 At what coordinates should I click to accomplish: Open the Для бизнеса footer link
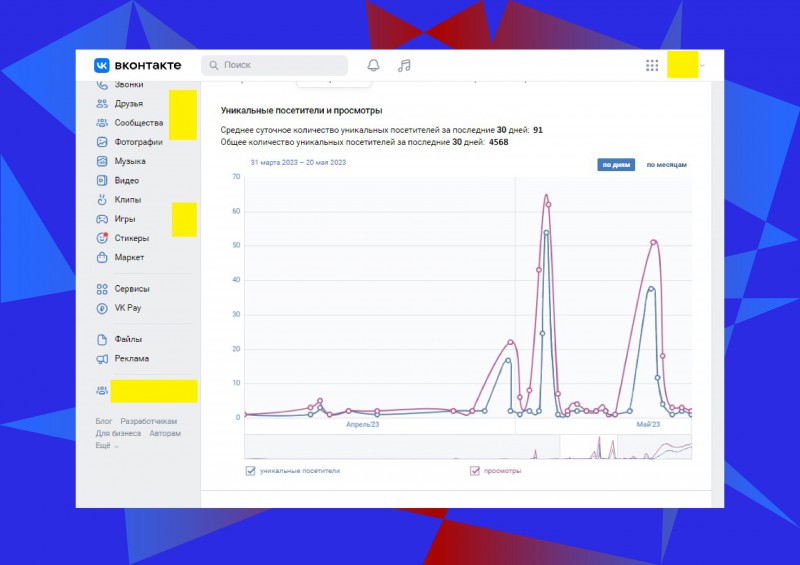(118, 433)
